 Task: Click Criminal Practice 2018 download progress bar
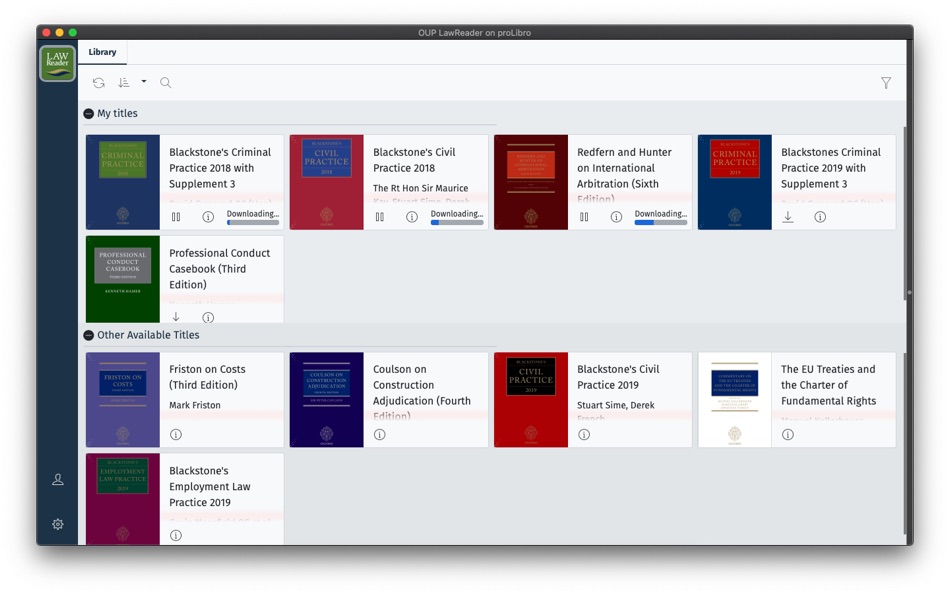coord(253,222)
